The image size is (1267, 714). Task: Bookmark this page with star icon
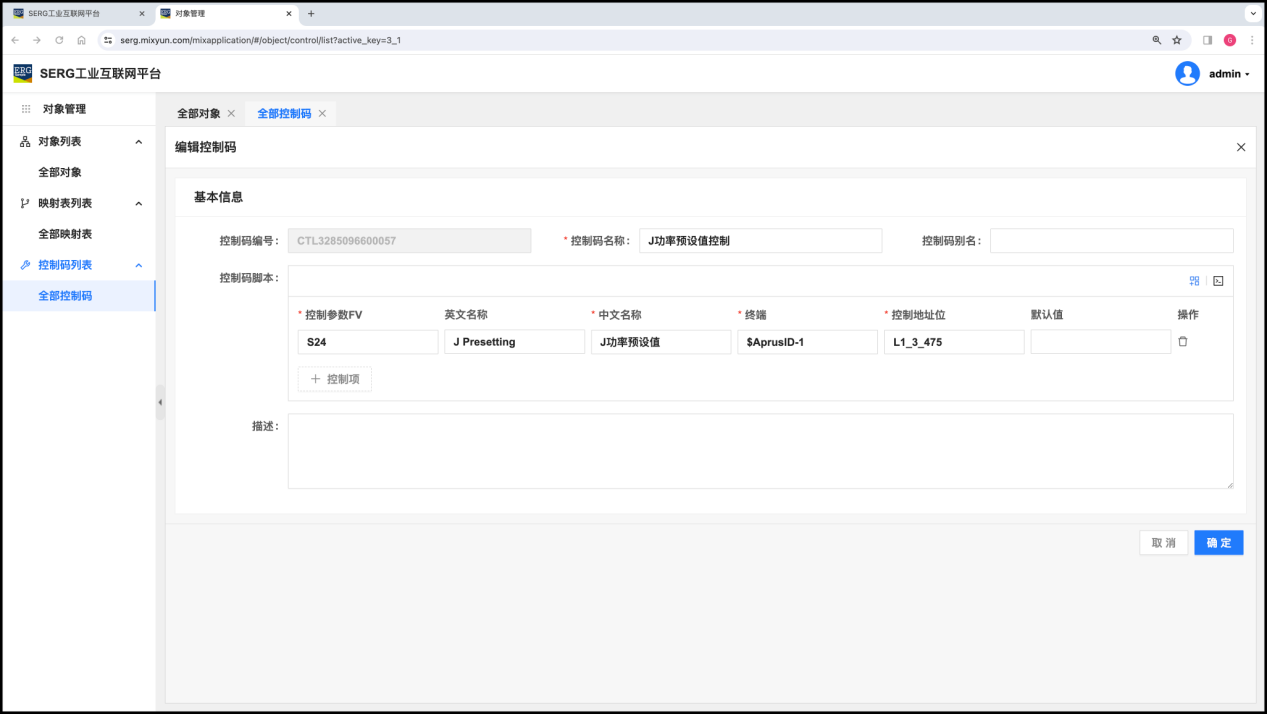point(1177,40)
